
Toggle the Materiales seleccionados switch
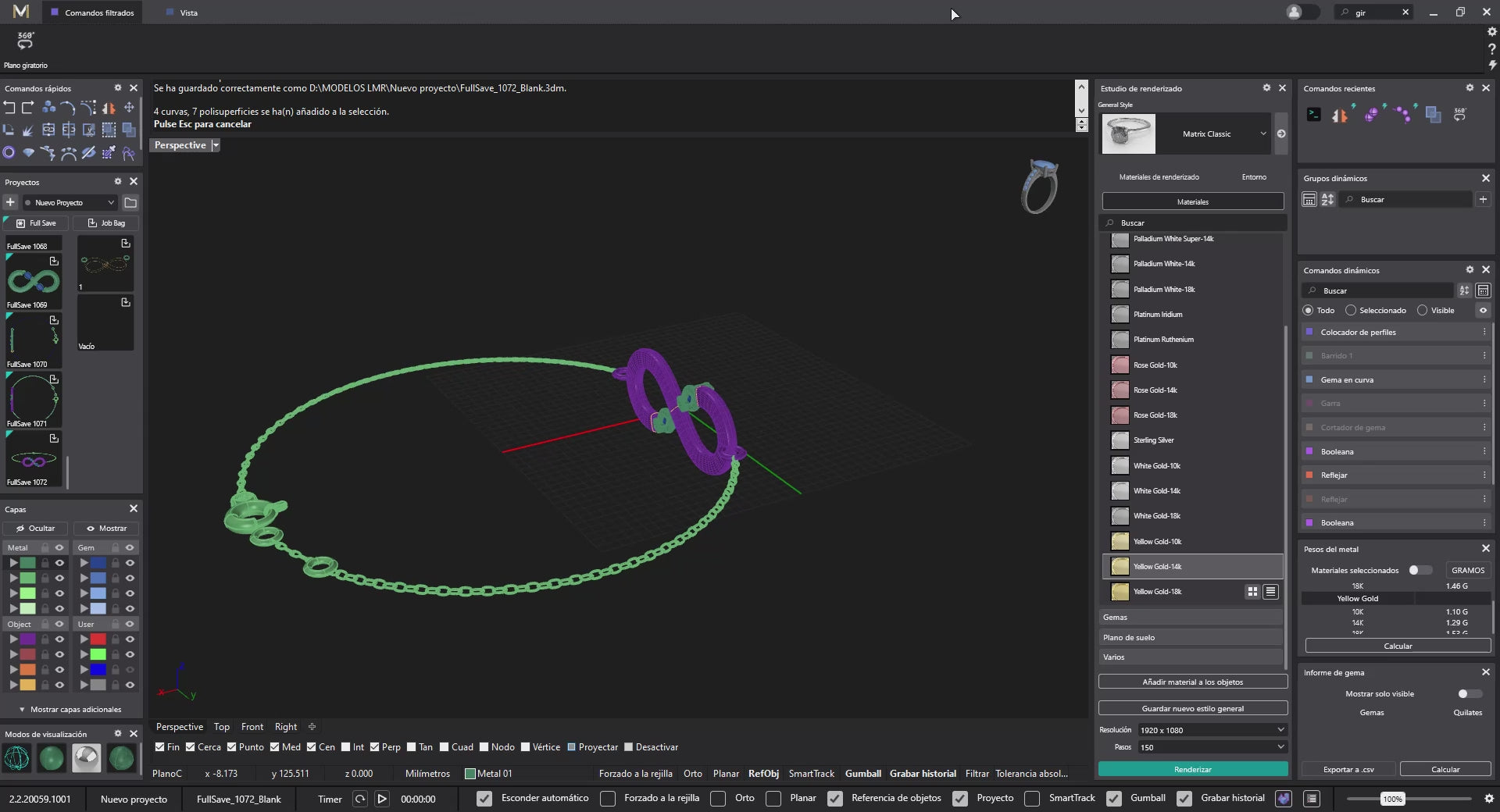(x=1420, y=570)
